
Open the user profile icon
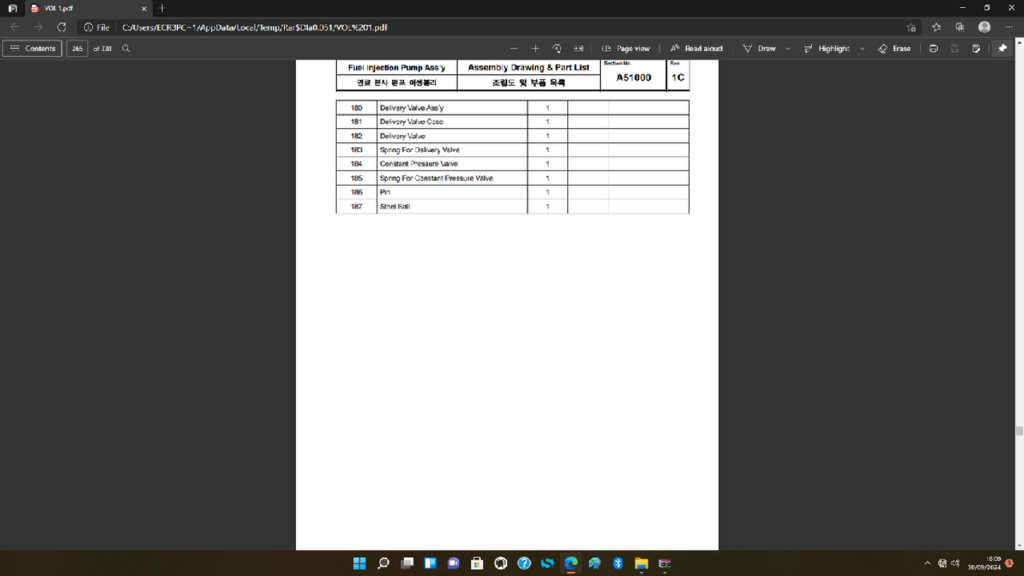click(984, 27)
